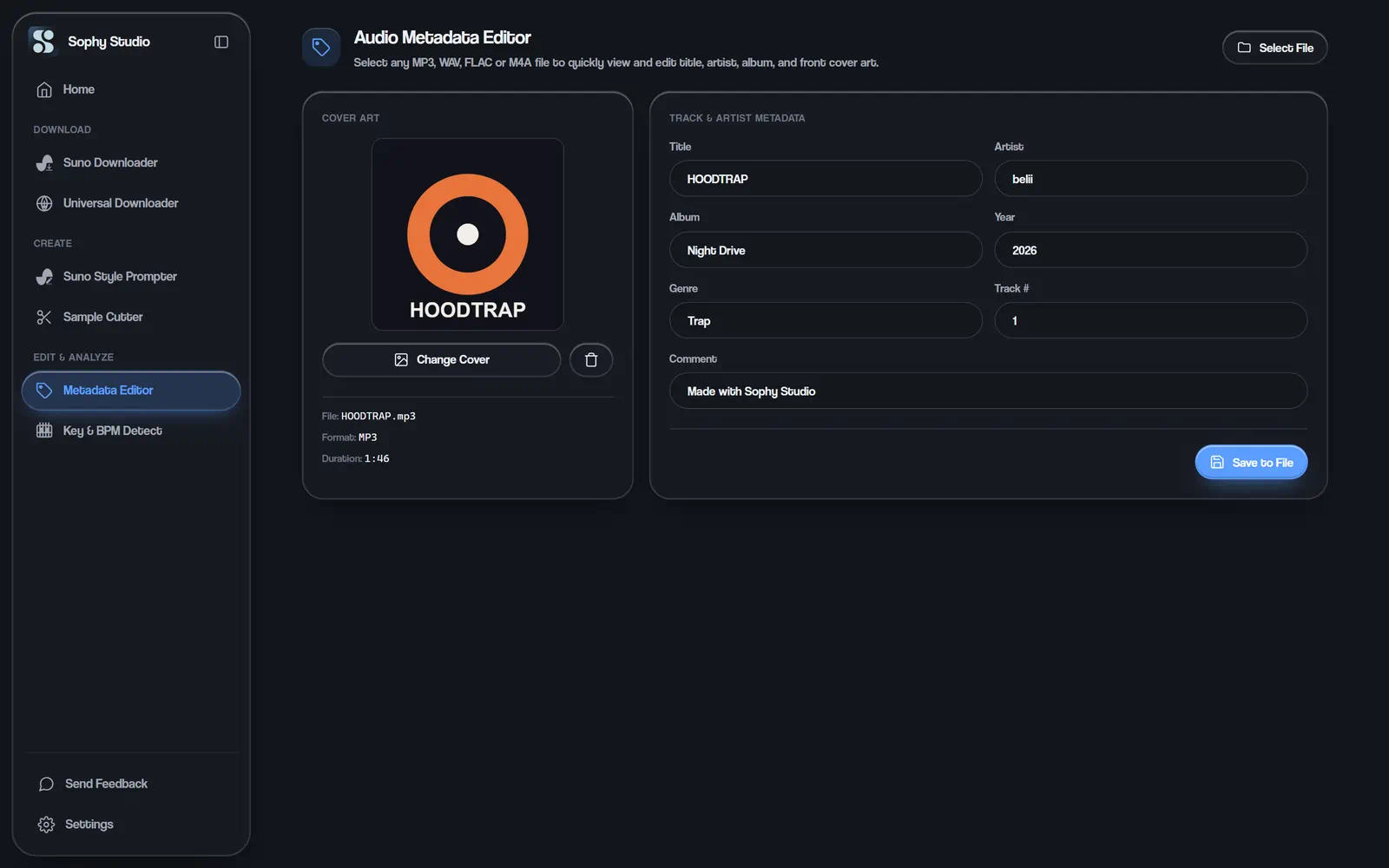Click the Send Feedback chat icon
Viewport: 1389px width, 868px height.
[46, 784]
